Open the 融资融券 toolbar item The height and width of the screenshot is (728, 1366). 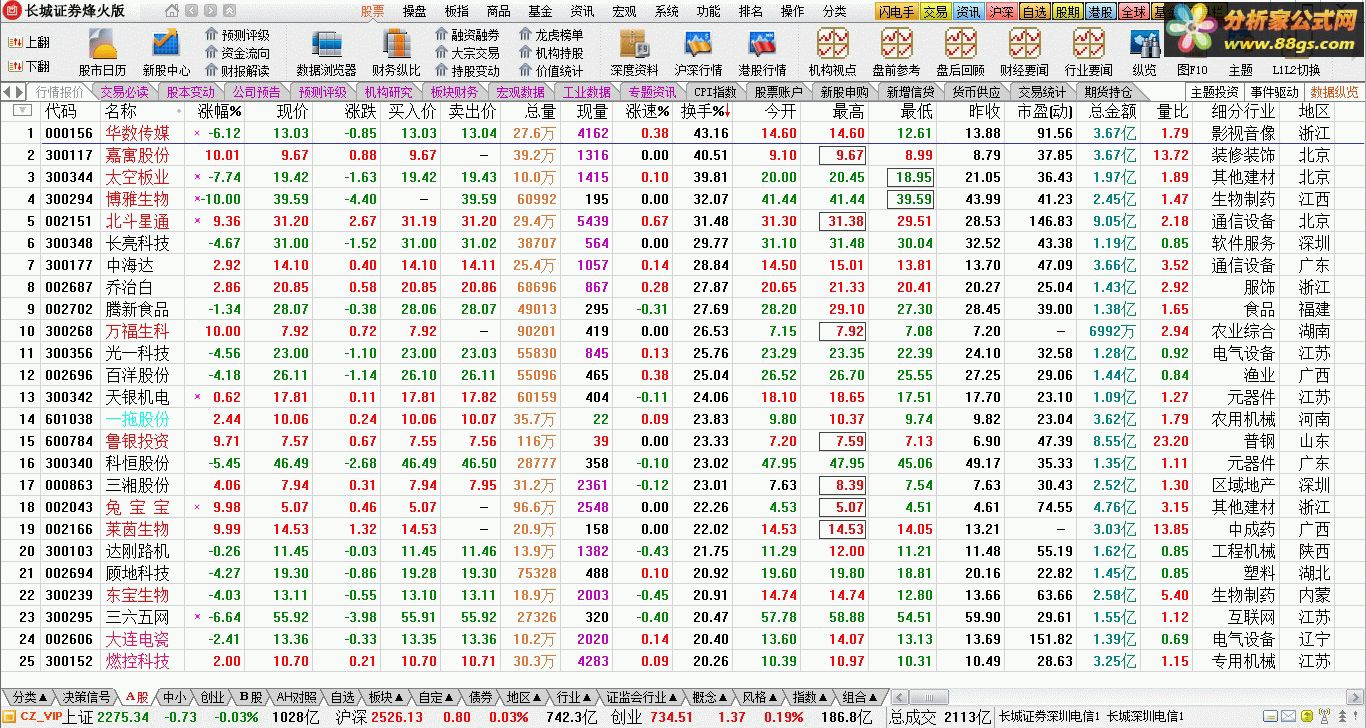tap(467, 35)
